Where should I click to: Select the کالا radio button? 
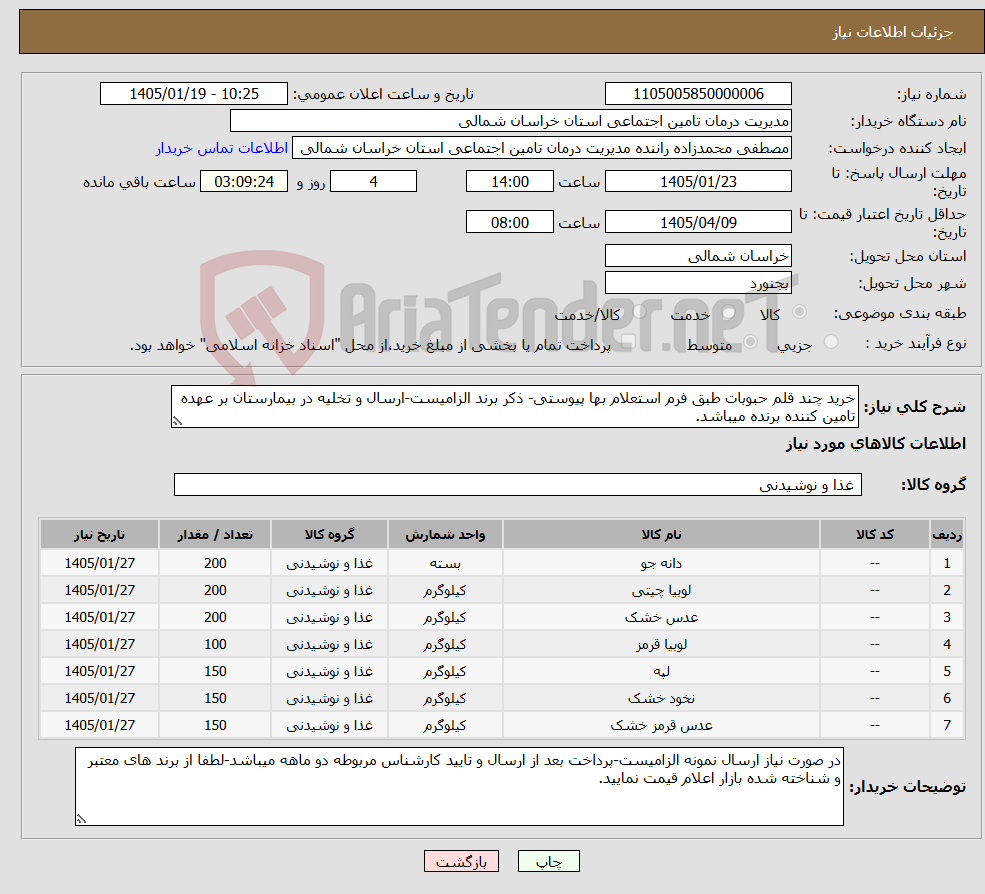800,312
